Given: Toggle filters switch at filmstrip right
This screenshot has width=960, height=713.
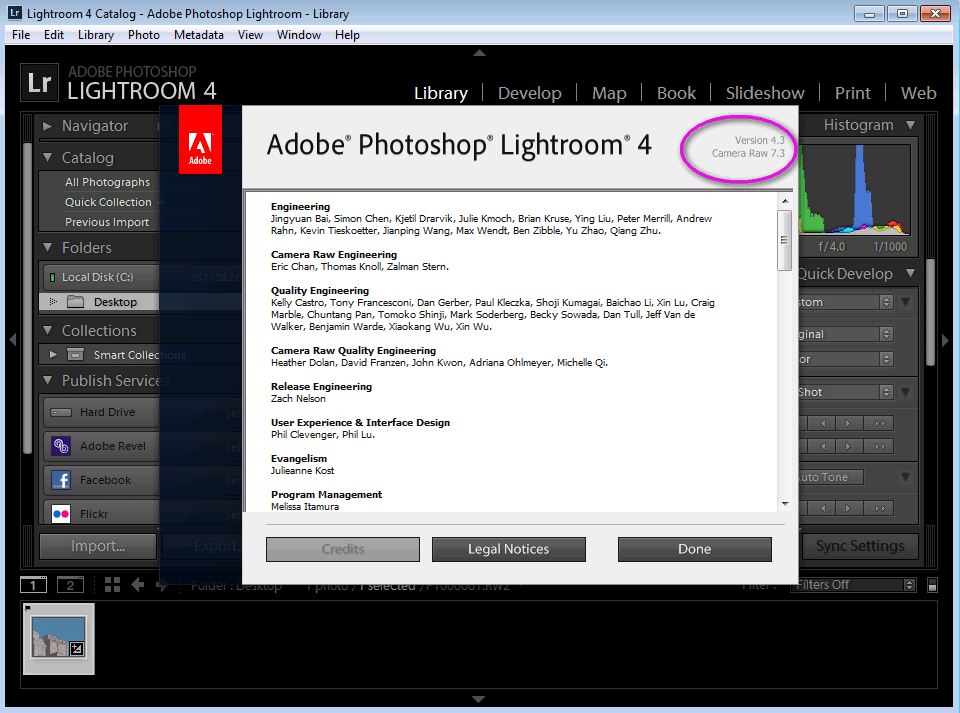Looking at the screenshot, I should (932, 586).
